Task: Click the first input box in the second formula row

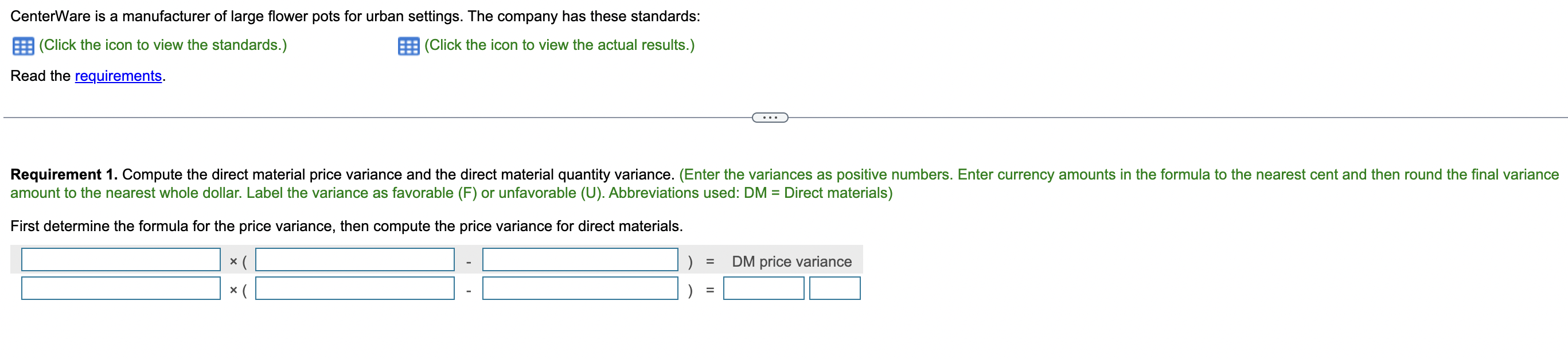Action: coord(120,288)
